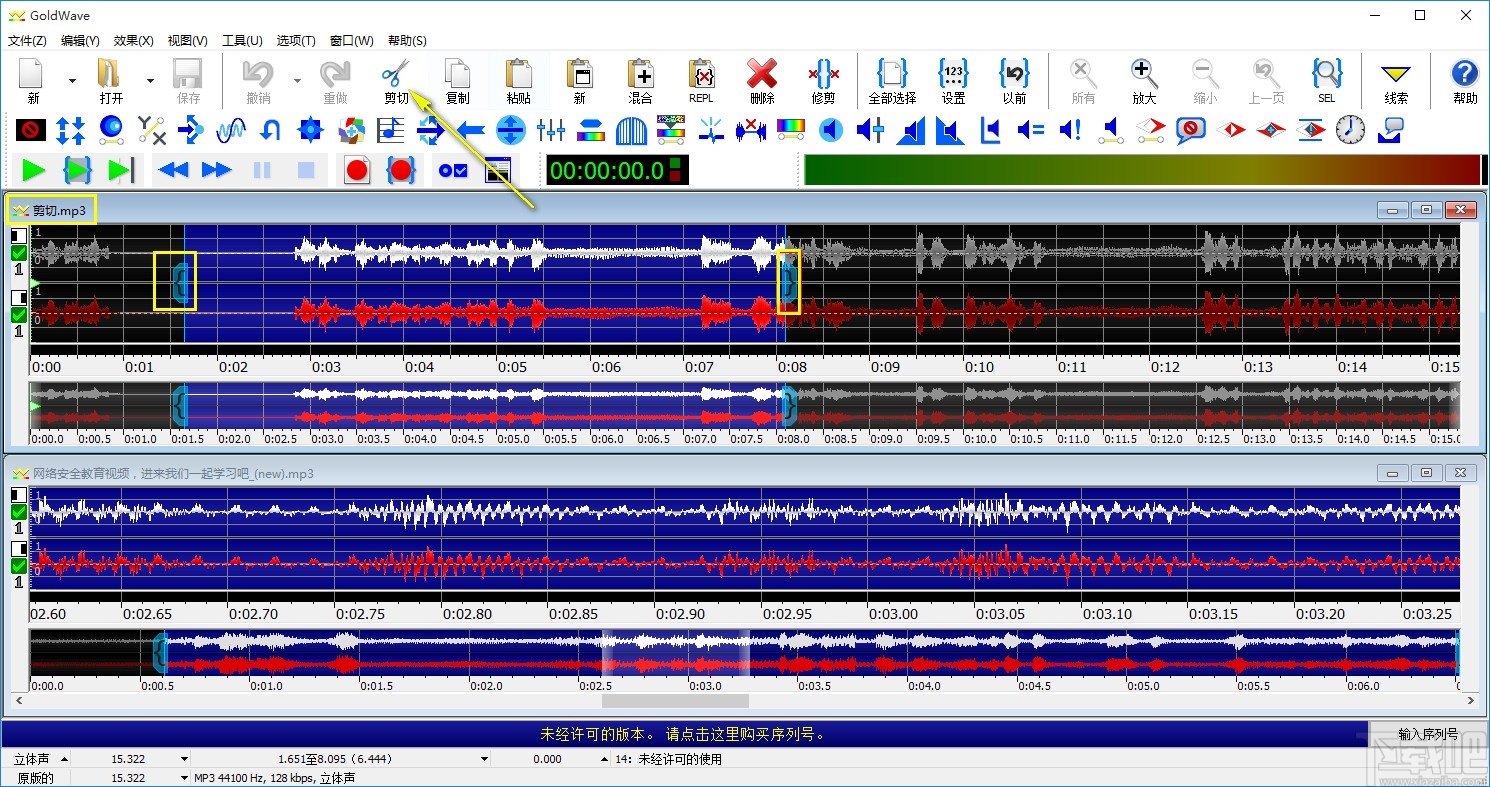The image size is (1490, 787).
Task: Expand the dropdown arrow beside New (新)
Action: [72, 80]
